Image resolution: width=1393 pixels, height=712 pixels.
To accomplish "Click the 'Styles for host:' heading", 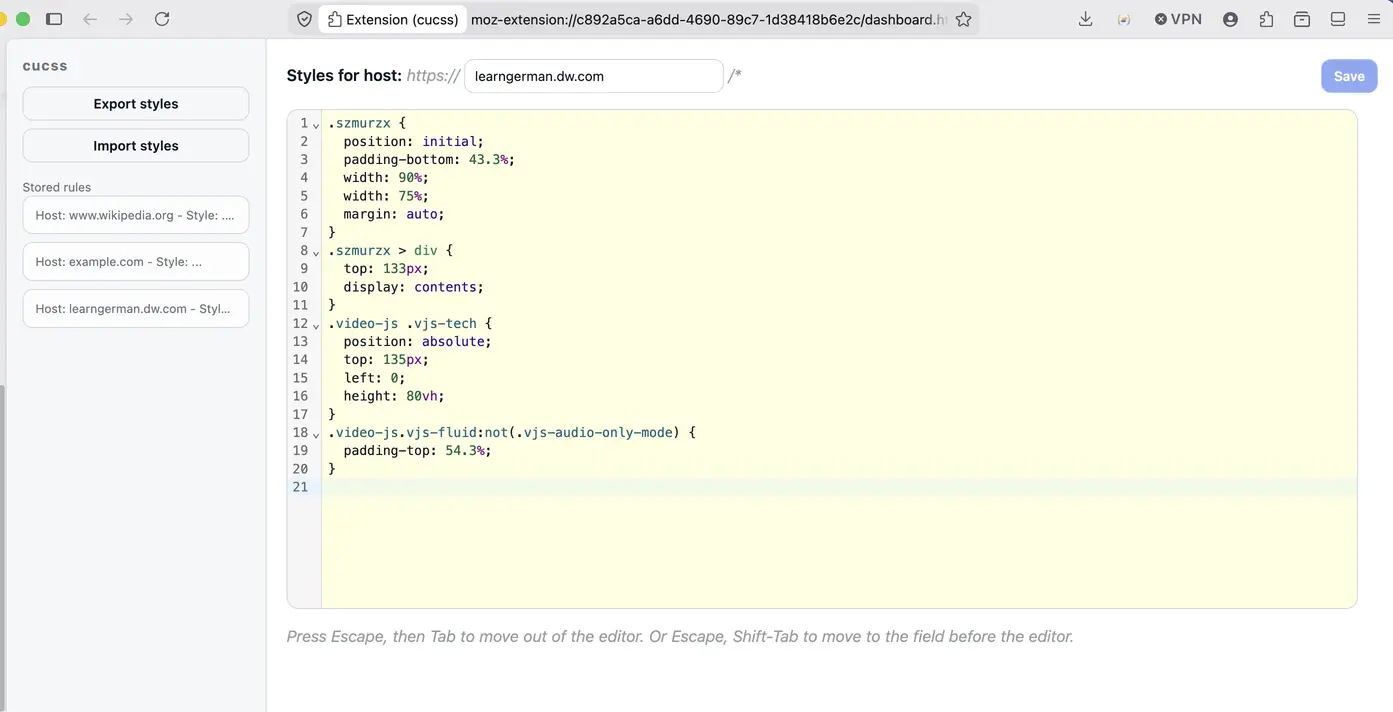I will (x=344, y=76).
